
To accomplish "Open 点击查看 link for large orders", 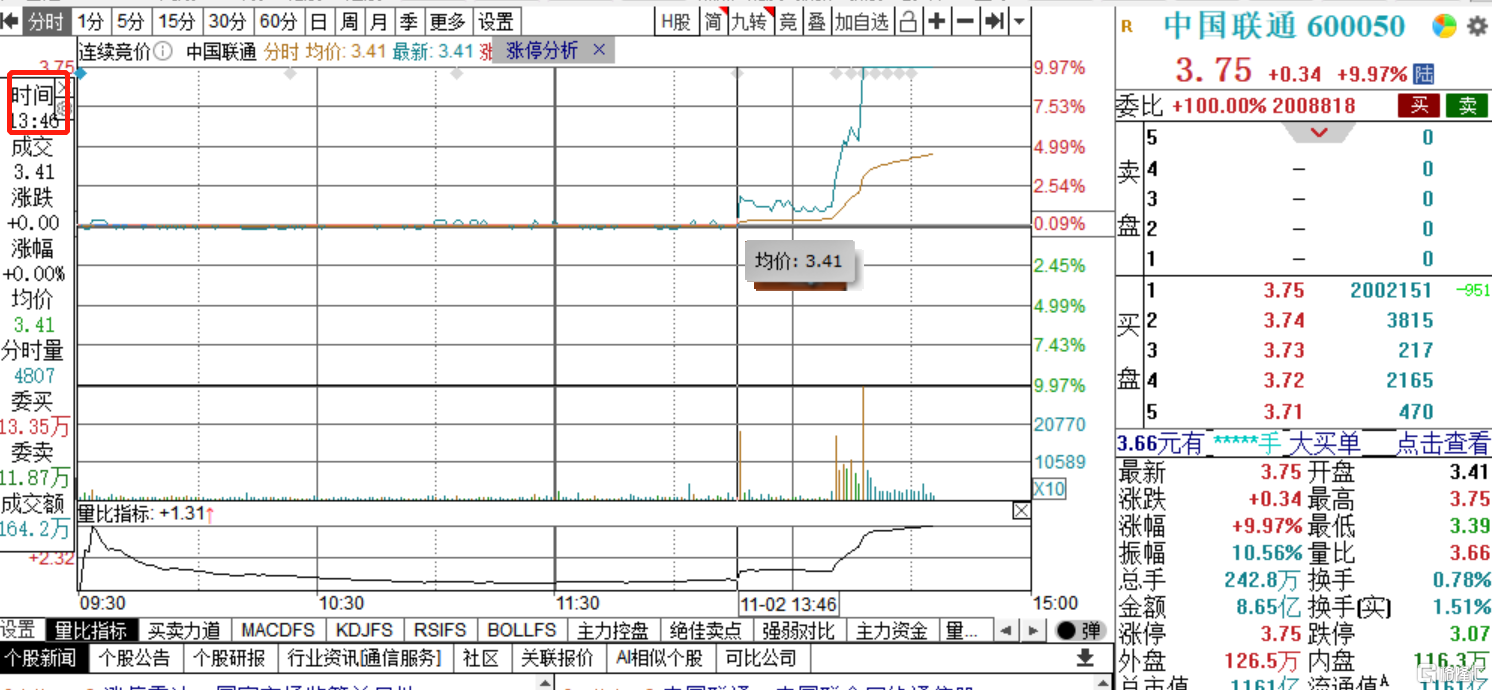I will 1443,444.
